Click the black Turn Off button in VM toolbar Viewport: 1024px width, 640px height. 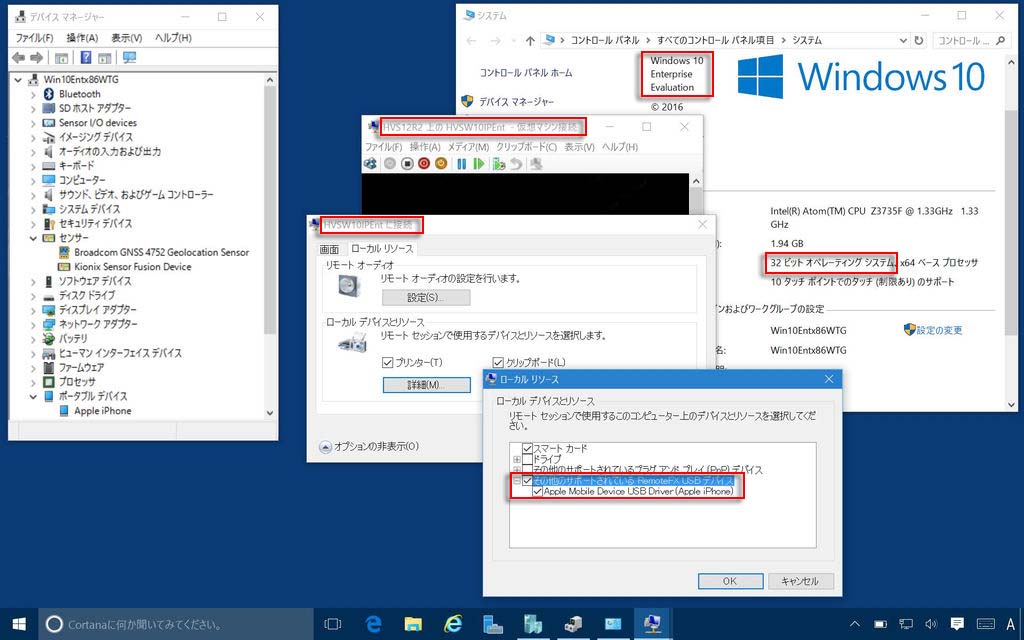point(407,164)
